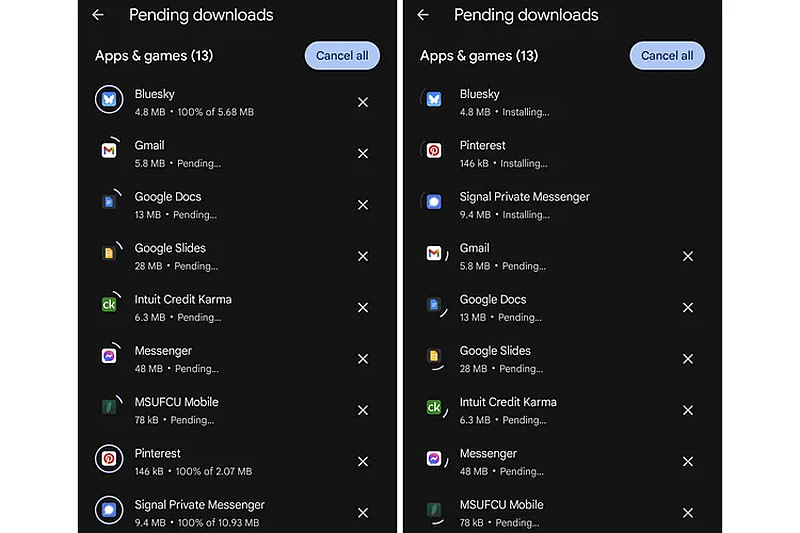Select 'Google Docs' name on right screen
Viewport: 800px width, 533px height.
(493, 299)
